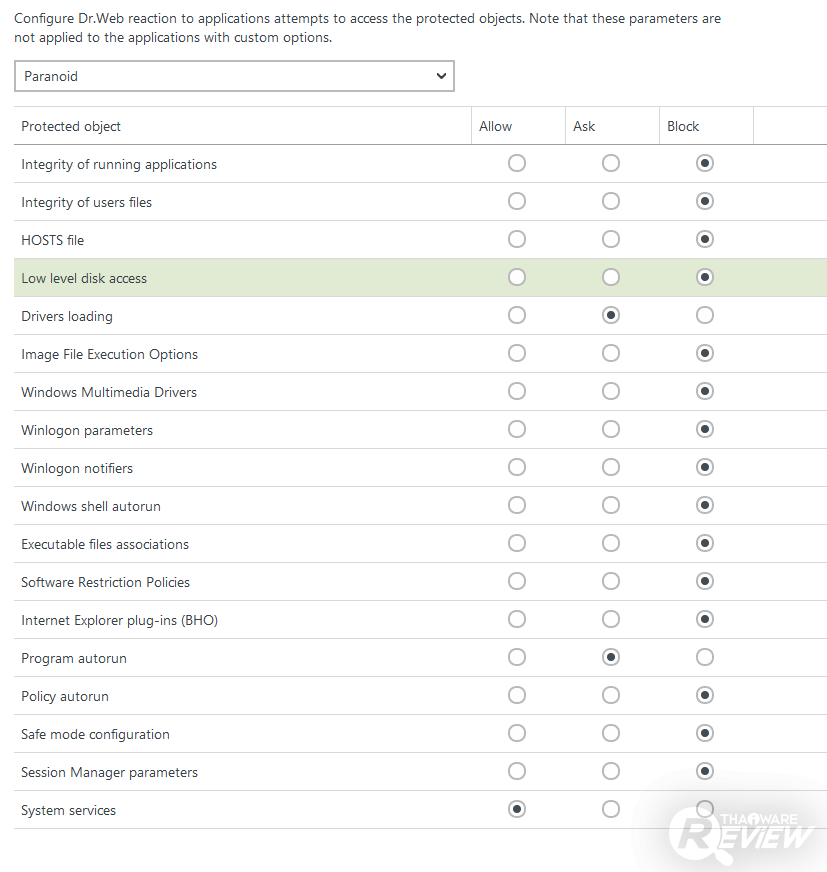
Task: Choose Allow for Software Restriction Policies
Action: point(517,581)
